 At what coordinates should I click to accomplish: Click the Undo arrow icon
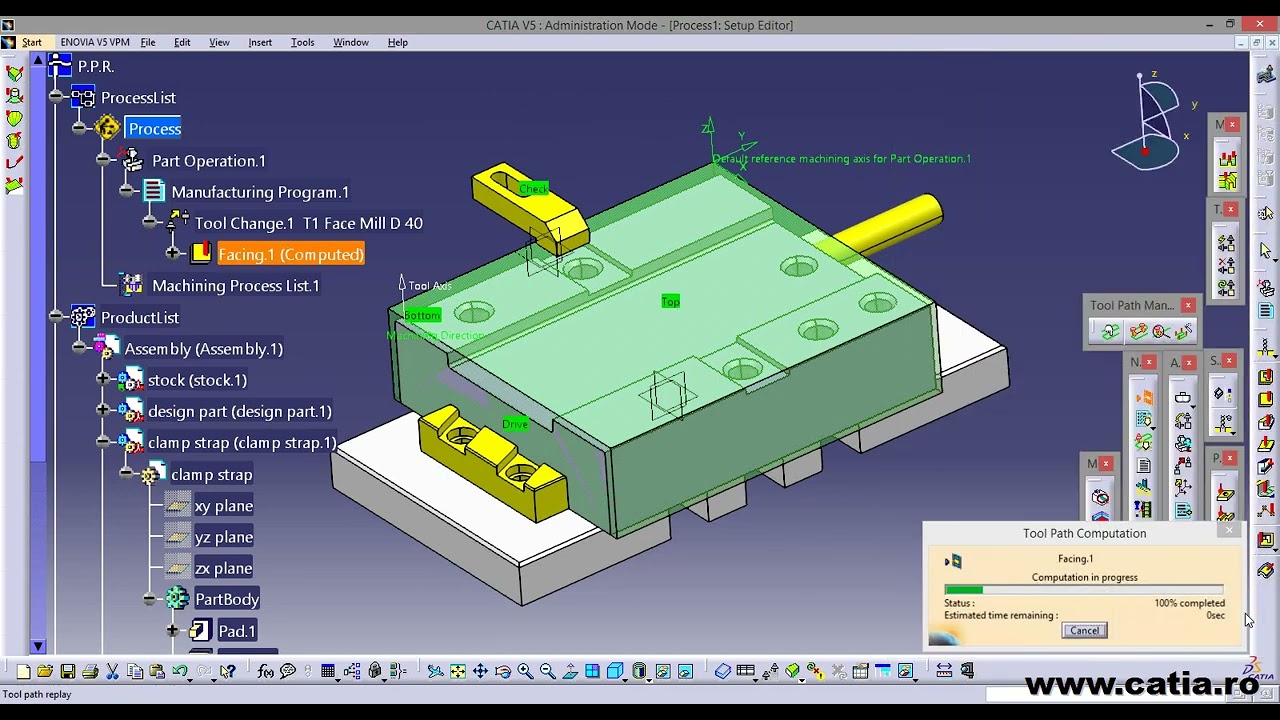(179, 672)
